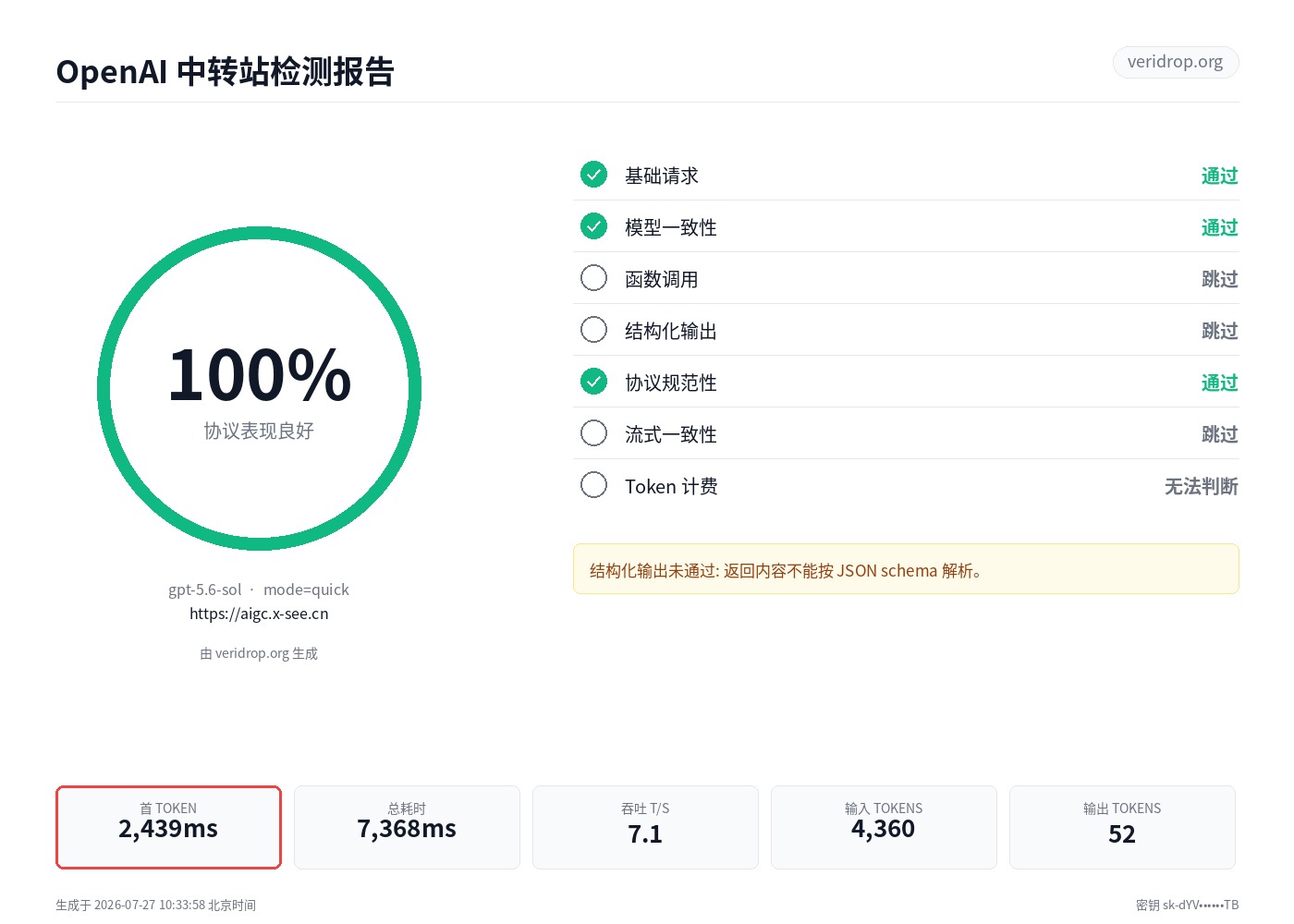Click green checkmark icon beside 模型一致性
Image resolution: width=1294 pixels, height=924 pixels.
tap(593, 225)
